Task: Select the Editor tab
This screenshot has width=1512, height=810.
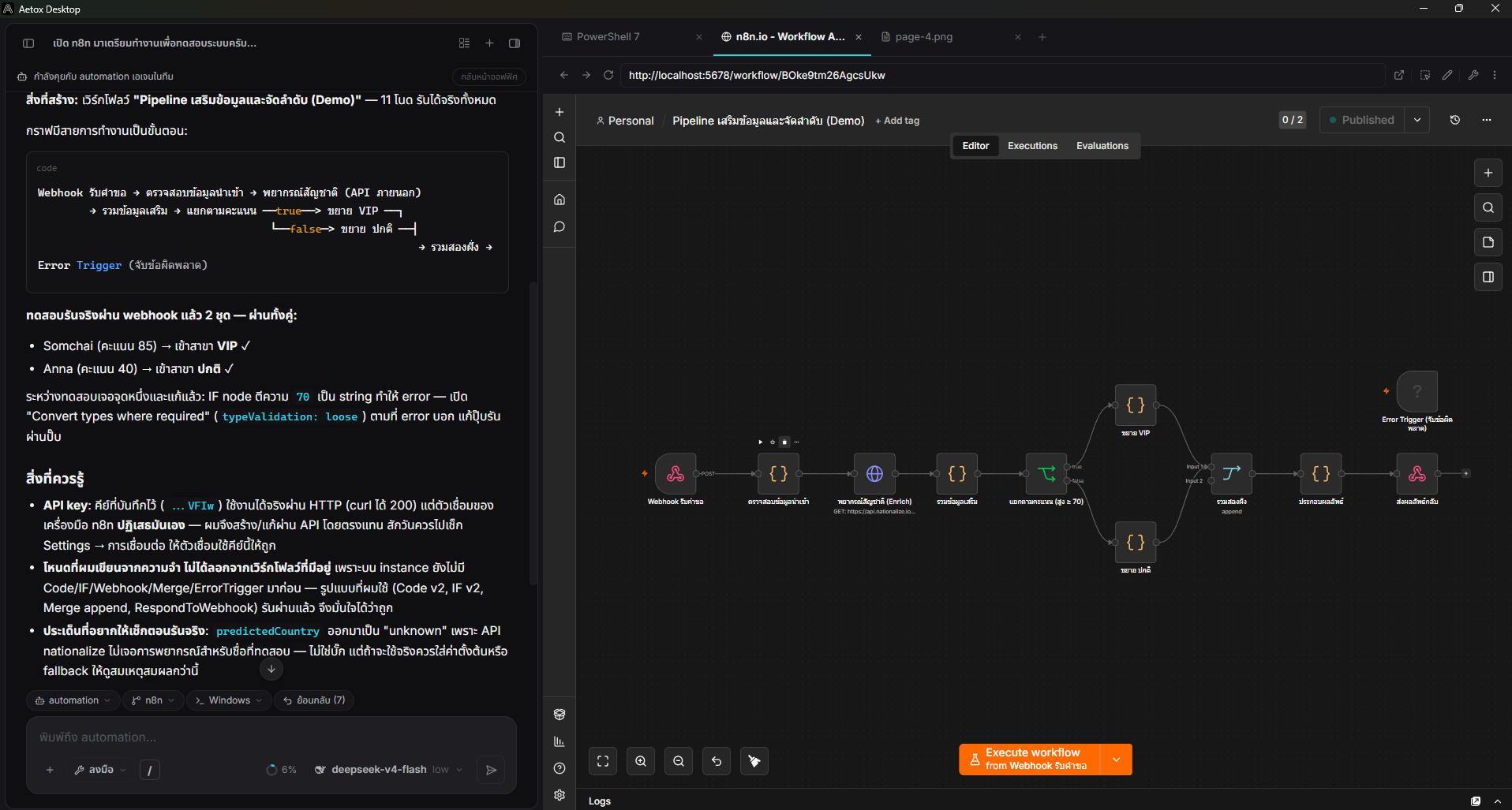Action: click(975, 146)
